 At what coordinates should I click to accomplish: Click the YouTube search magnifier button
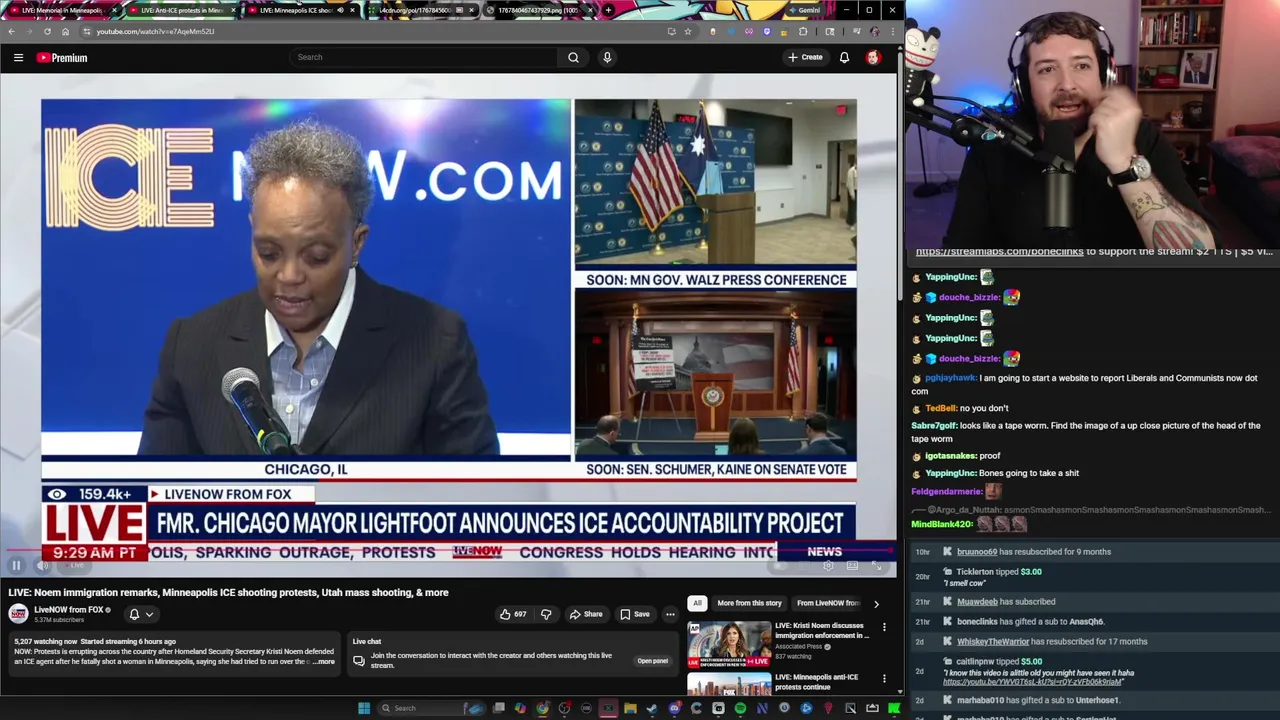pyautogui.click(x=573, y=57)
